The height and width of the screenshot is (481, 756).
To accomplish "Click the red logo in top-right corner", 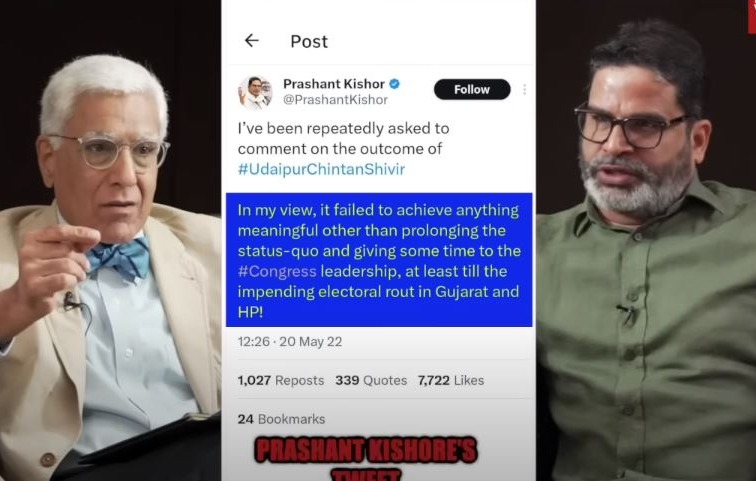I will [752, 16].
